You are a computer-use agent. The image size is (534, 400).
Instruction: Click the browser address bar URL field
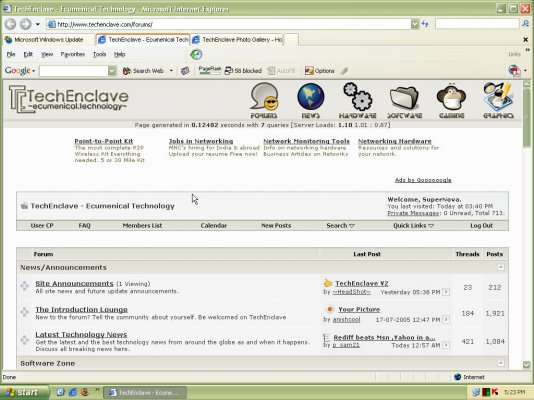pos(229,24)
